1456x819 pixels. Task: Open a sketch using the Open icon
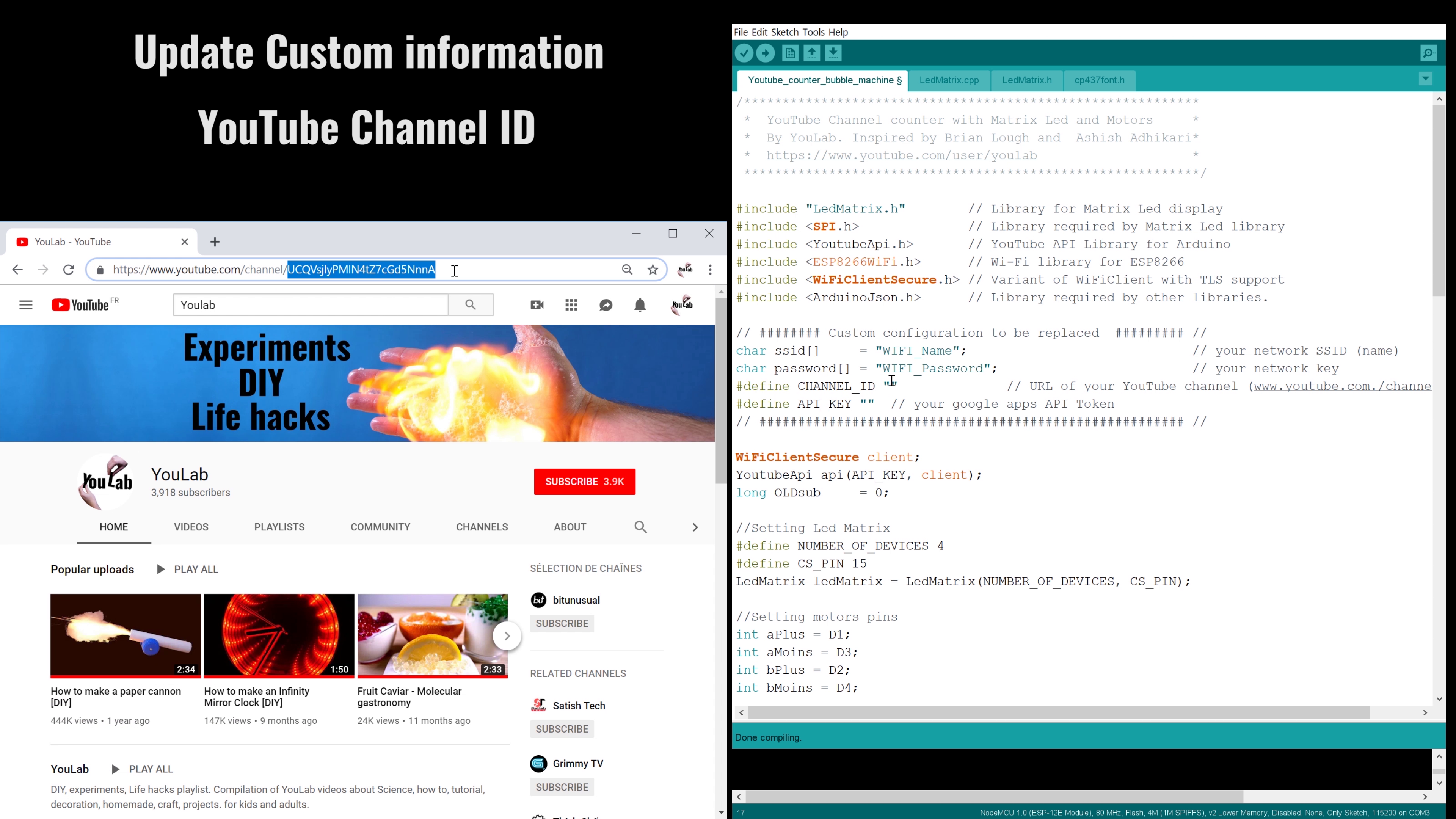(812, 53)
